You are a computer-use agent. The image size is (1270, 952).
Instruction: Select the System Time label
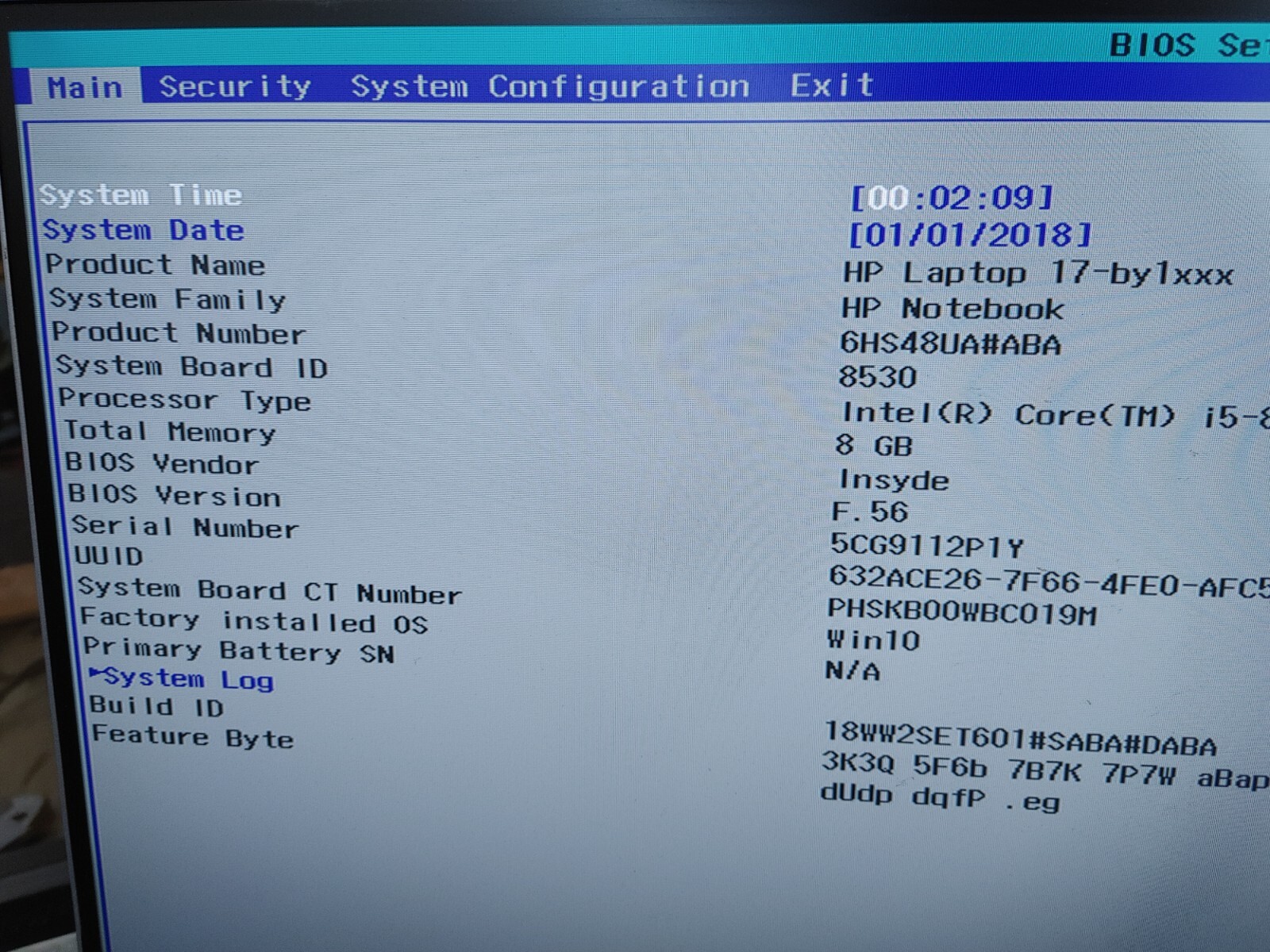(140, 194)
